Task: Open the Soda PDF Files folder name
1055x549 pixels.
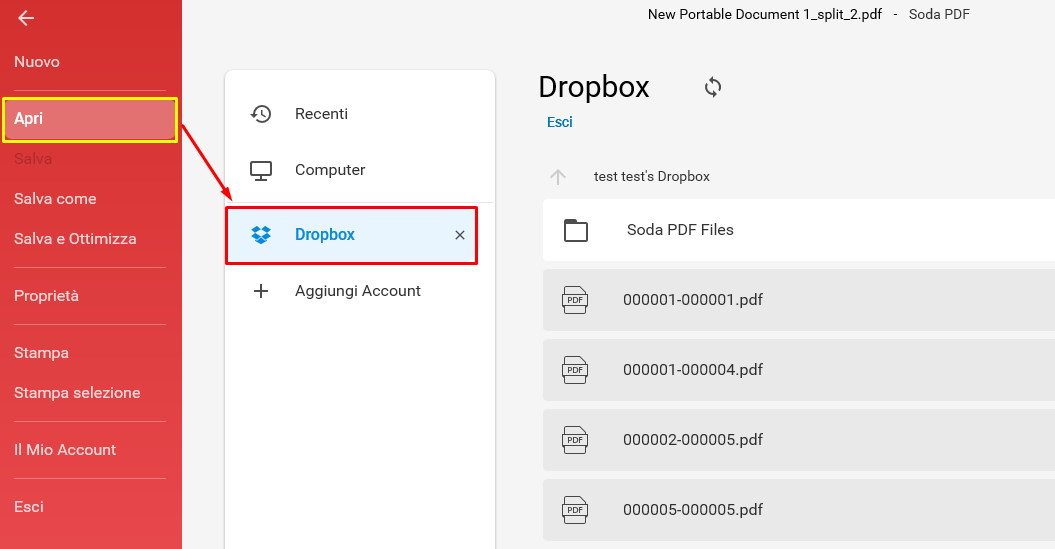Action: (x=680, y=230)
